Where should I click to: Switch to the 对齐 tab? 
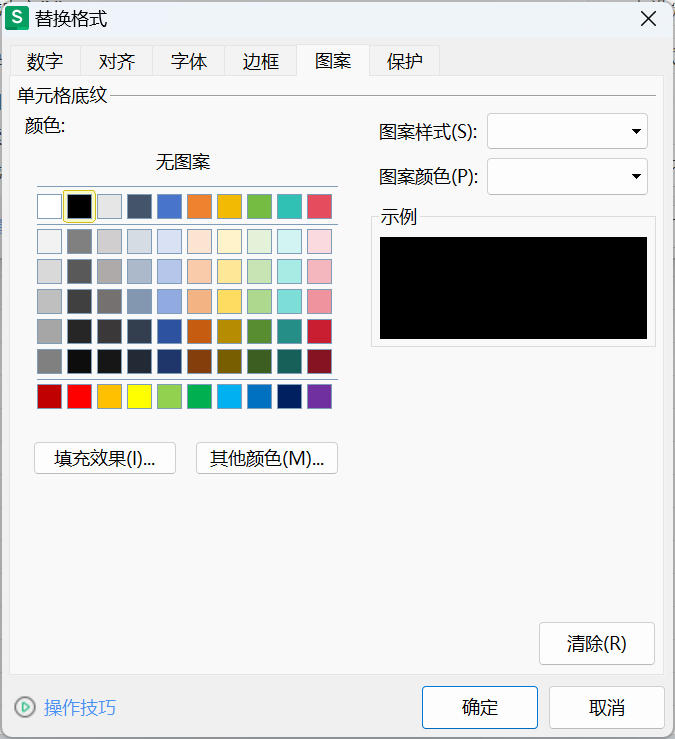(117, 61)
